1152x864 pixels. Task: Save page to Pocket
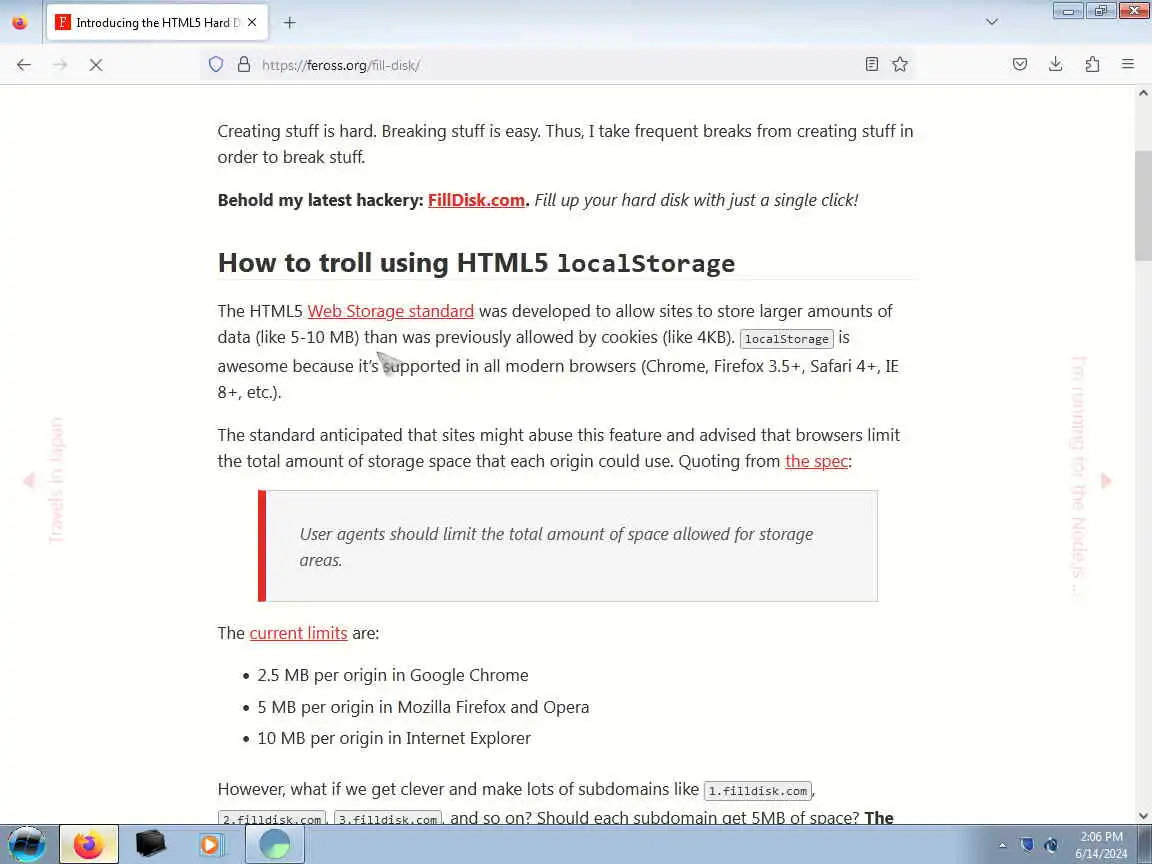tap(1020, 65)
